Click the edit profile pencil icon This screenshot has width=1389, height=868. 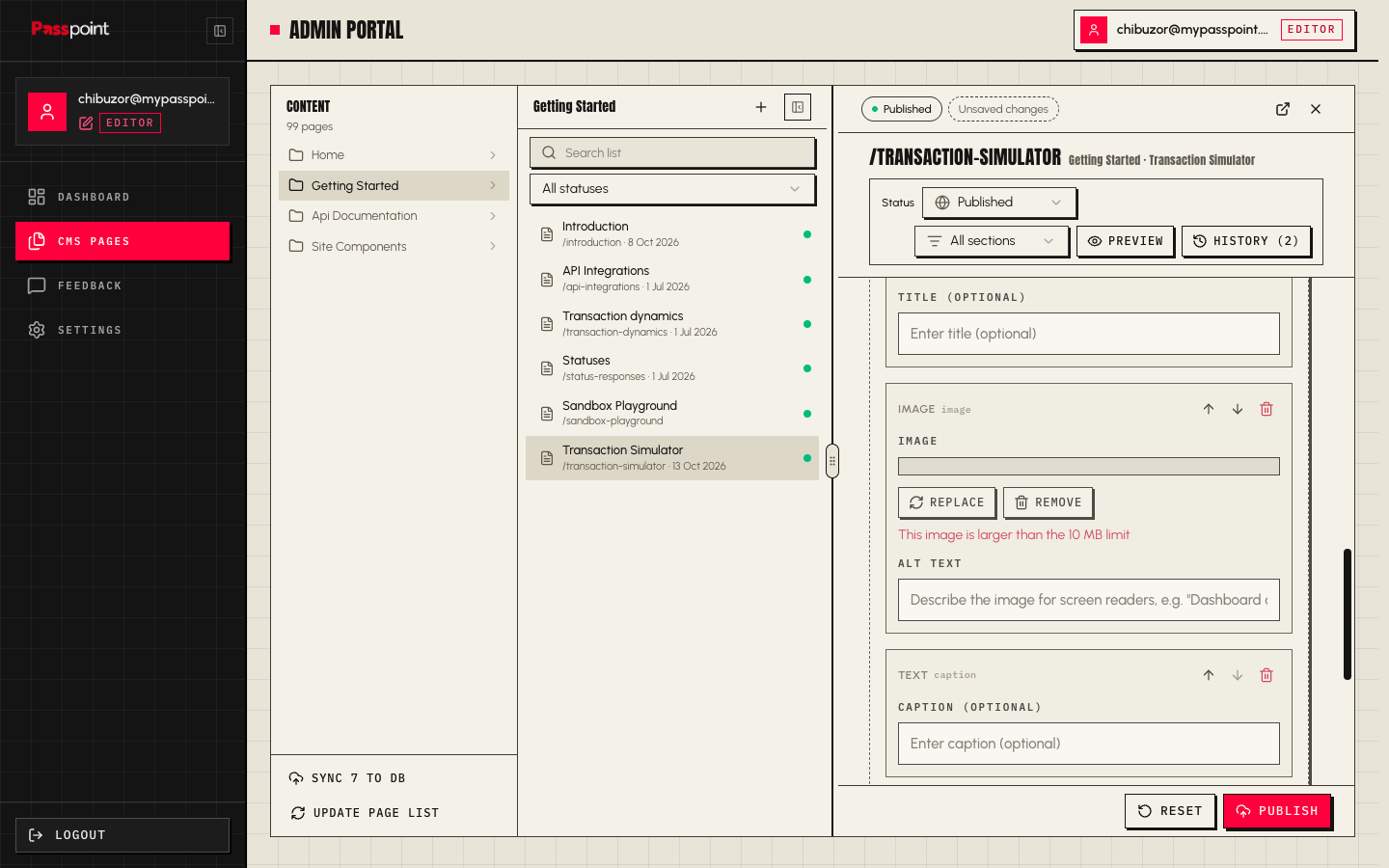pos(86,123)
